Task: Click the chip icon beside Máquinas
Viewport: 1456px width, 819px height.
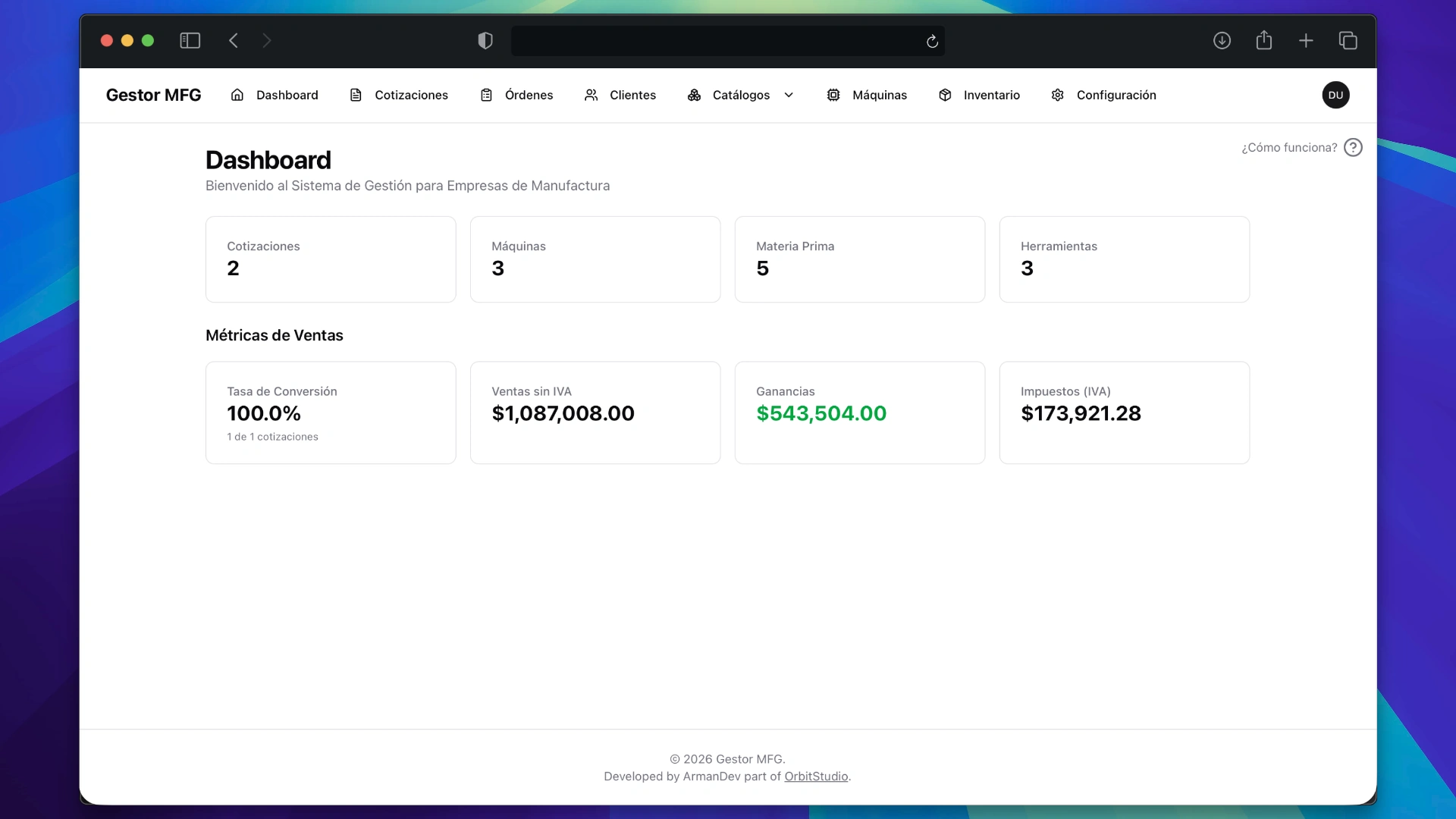Action: 833,95
